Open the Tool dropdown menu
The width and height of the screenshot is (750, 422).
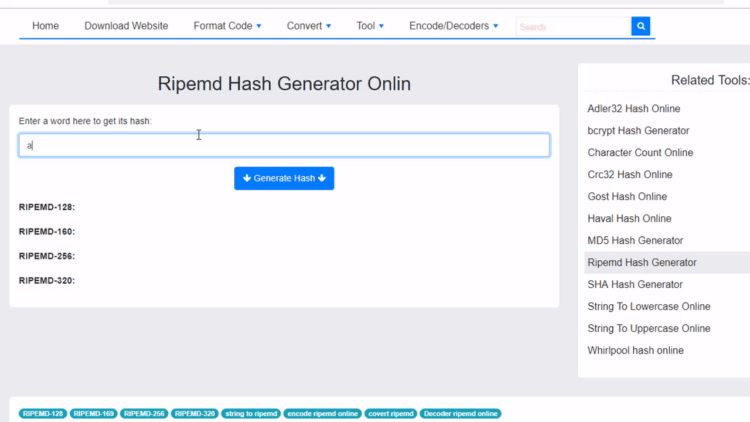point(370,26)
